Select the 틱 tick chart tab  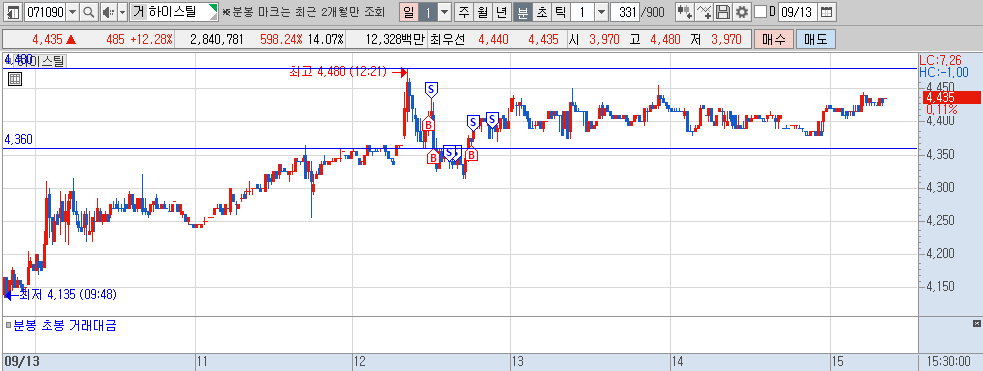(560, 11)
